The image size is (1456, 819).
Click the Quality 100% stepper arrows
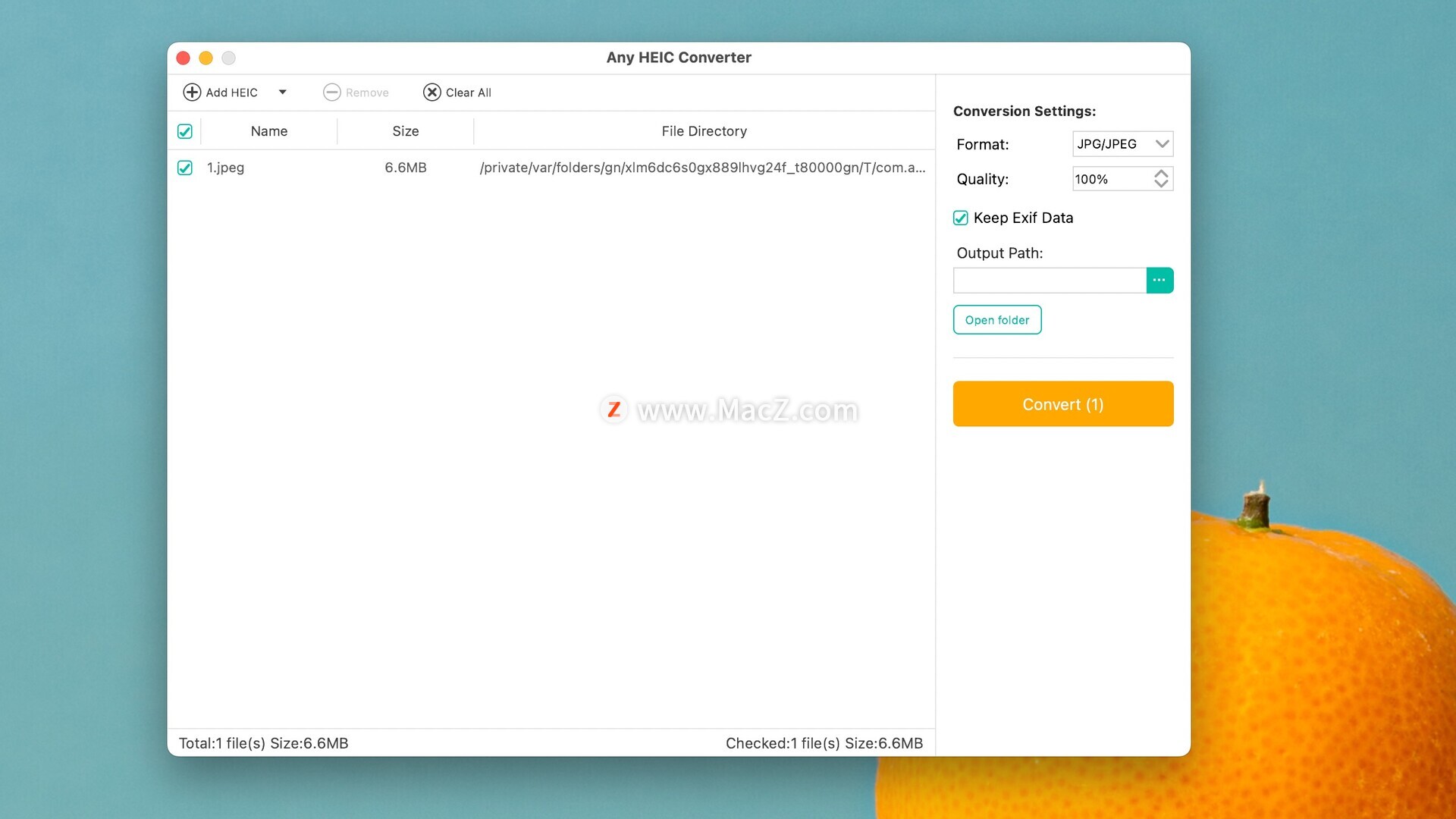click(x=1161, y=179)
